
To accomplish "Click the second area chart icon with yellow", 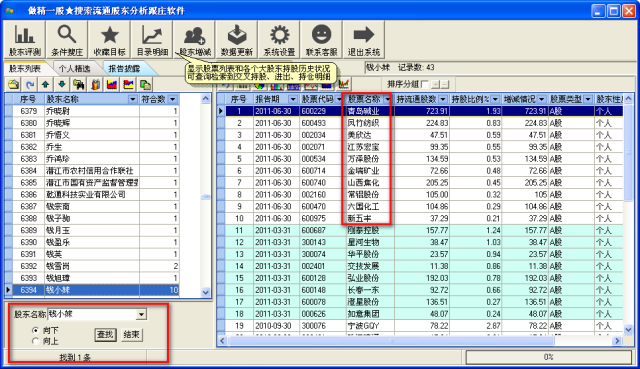I will coord(129,84).
